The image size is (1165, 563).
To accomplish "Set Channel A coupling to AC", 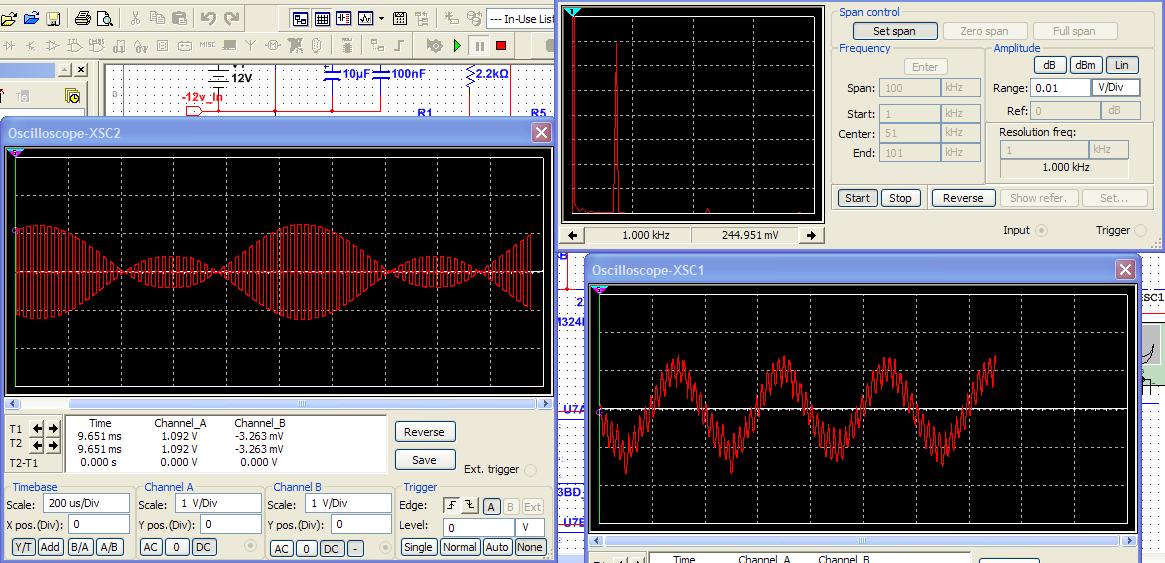I will click(x=151, y=547).
